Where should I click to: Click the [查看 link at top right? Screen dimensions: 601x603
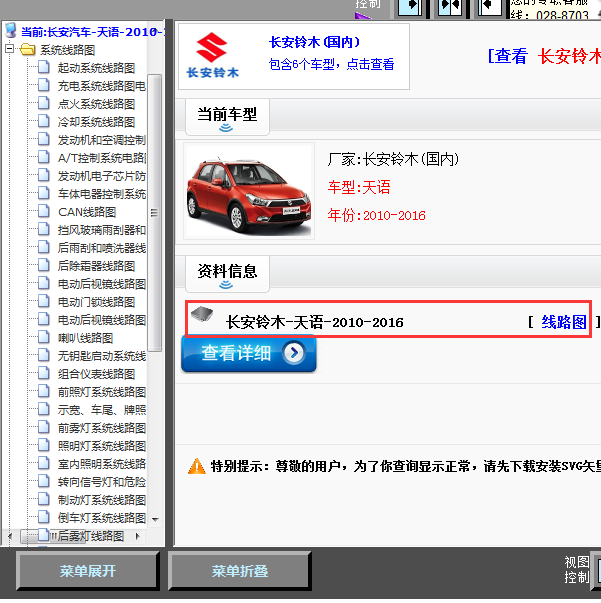click(507, 56)
